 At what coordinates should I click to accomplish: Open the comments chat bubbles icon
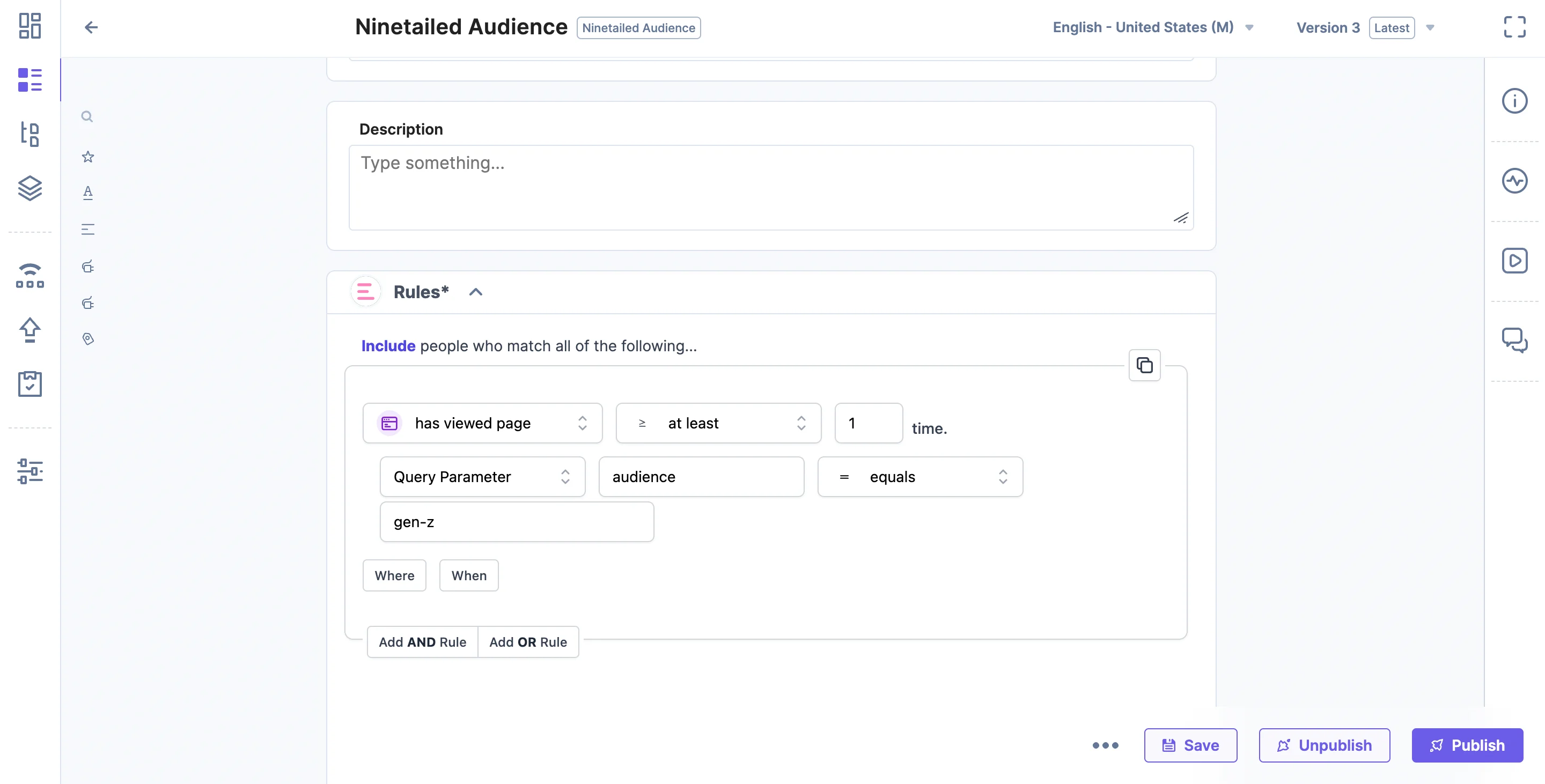click(x=1514, y=340)
